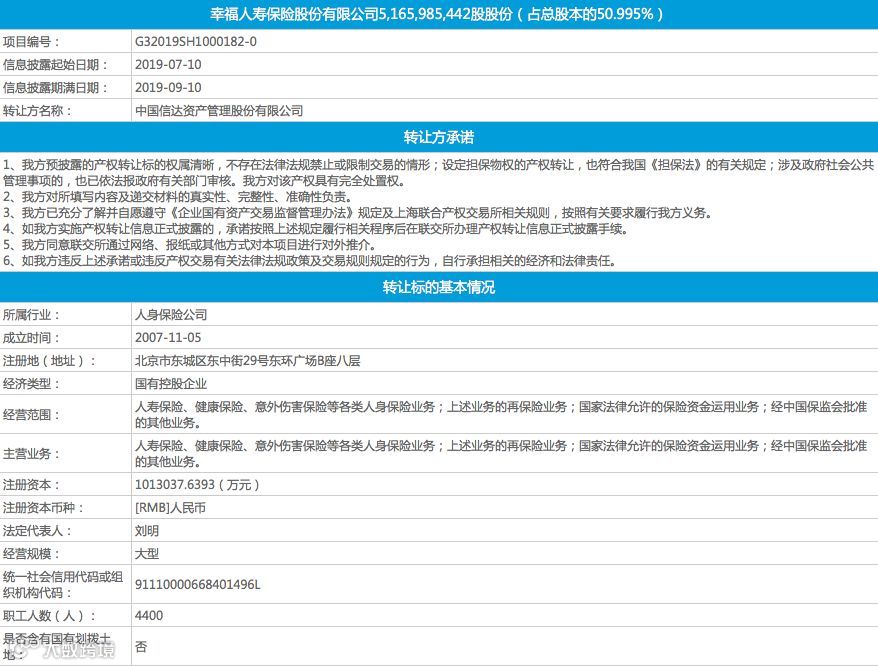
Task: Click the 经营范围 label
Action: coord(31,414)
